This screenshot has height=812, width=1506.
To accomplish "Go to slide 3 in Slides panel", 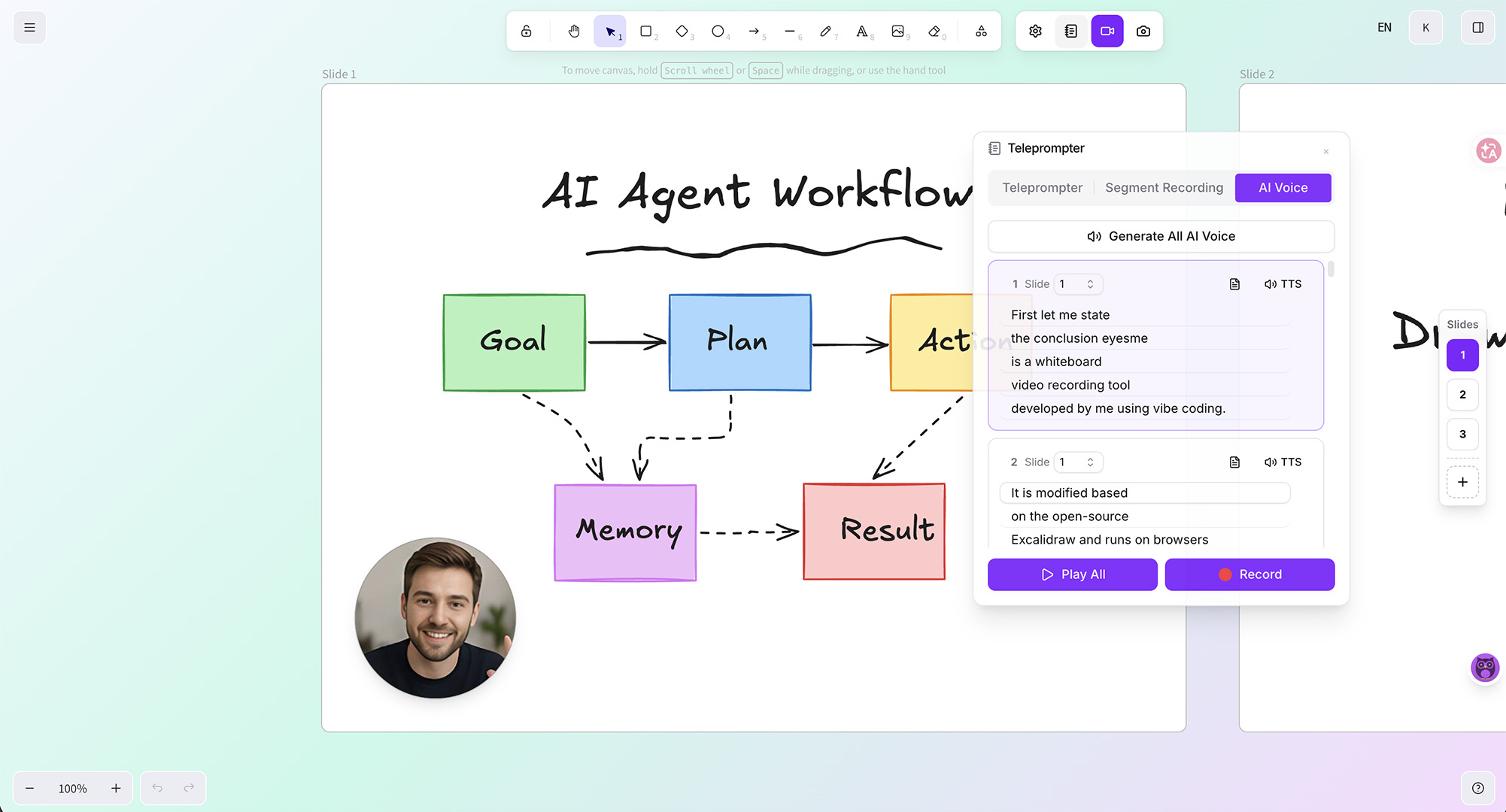I will coord(1462,435).
